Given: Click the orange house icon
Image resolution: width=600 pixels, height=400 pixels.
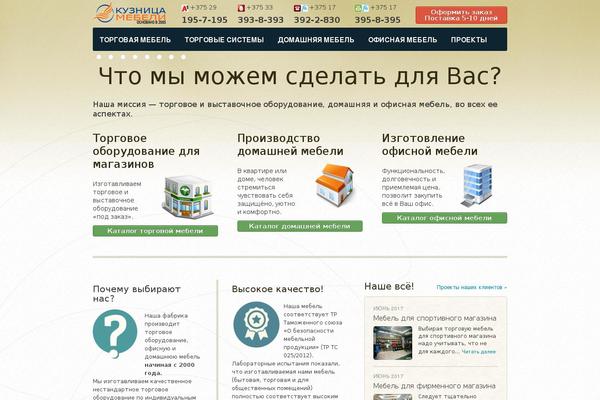Looking at the screenshot, I should 332,183.
